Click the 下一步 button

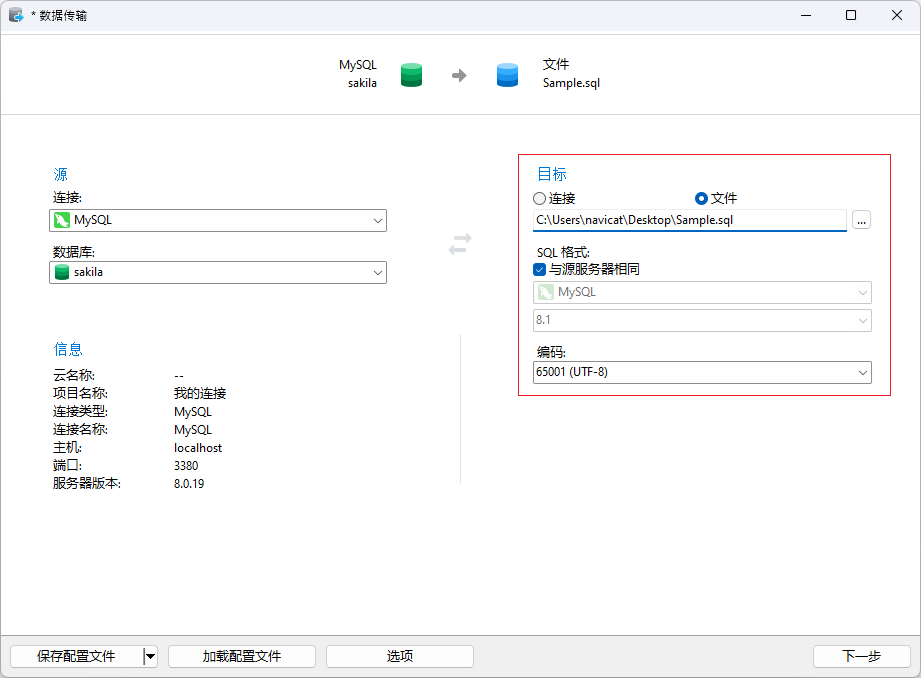[x=862, y=656]
